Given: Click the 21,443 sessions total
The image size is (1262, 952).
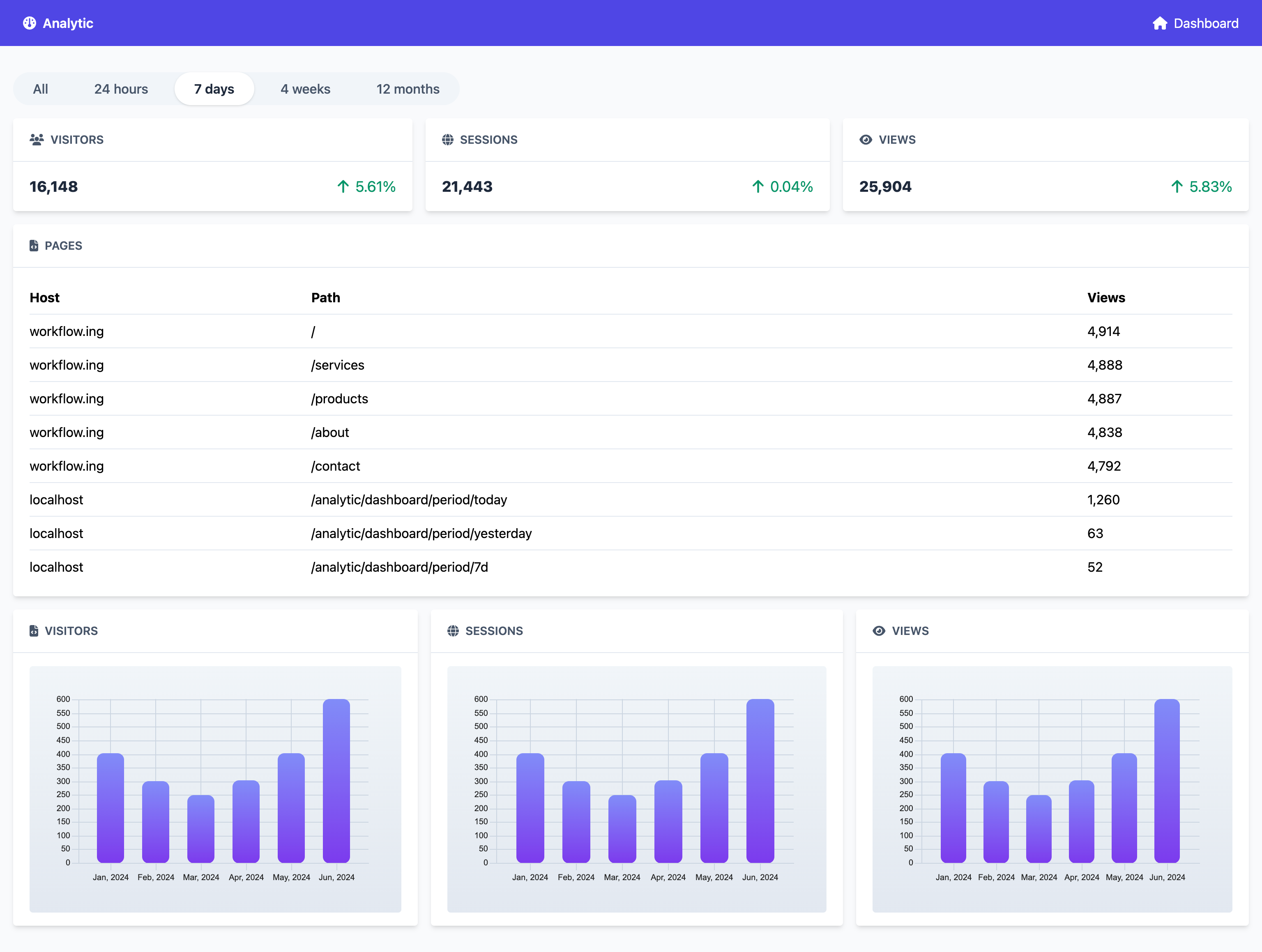Looking at the screenshot, I should 467,186.
